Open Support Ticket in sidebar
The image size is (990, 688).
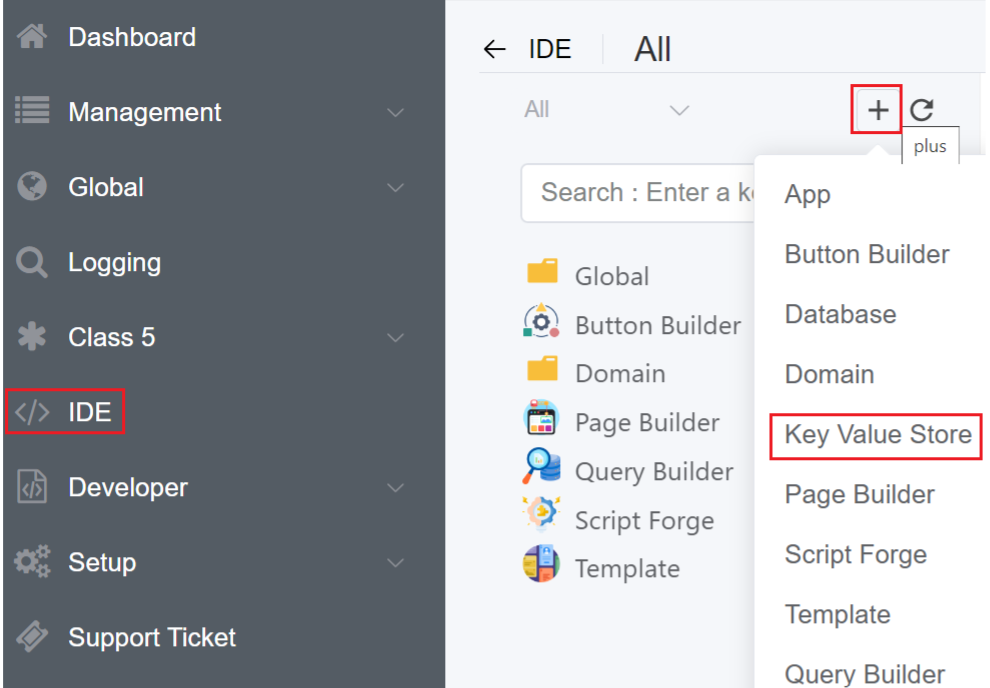(151, 637)
